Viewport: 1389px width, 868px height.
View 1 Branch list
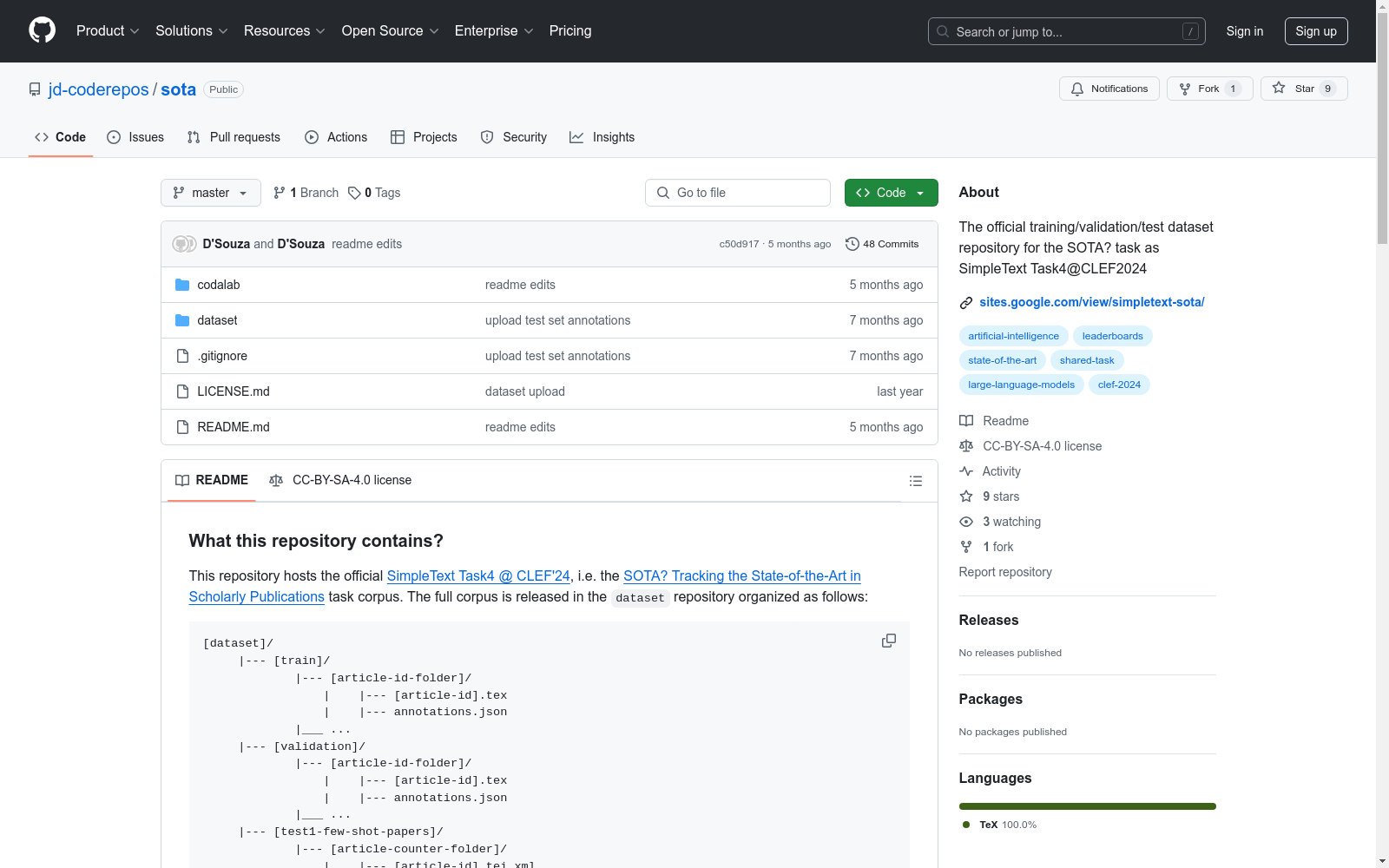click(306, 193)
